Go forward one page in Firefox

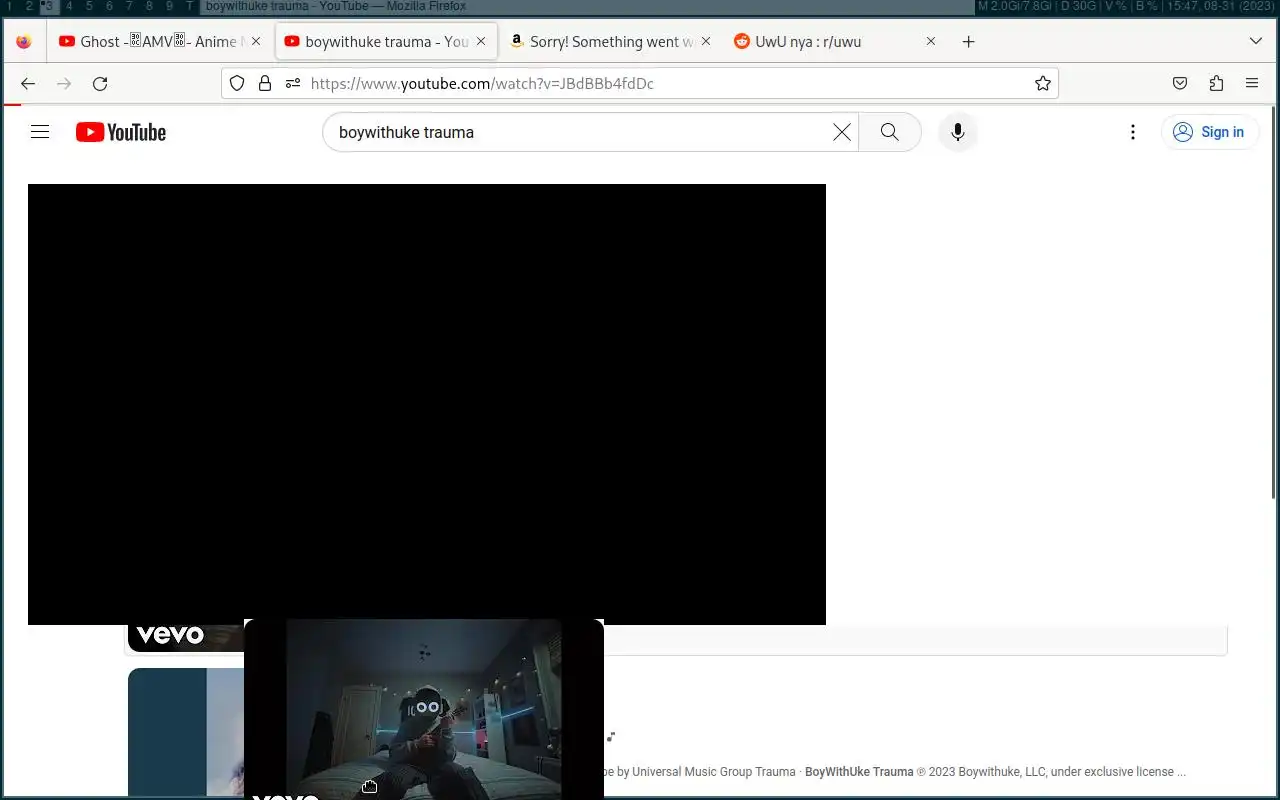(x=64, y=83)
